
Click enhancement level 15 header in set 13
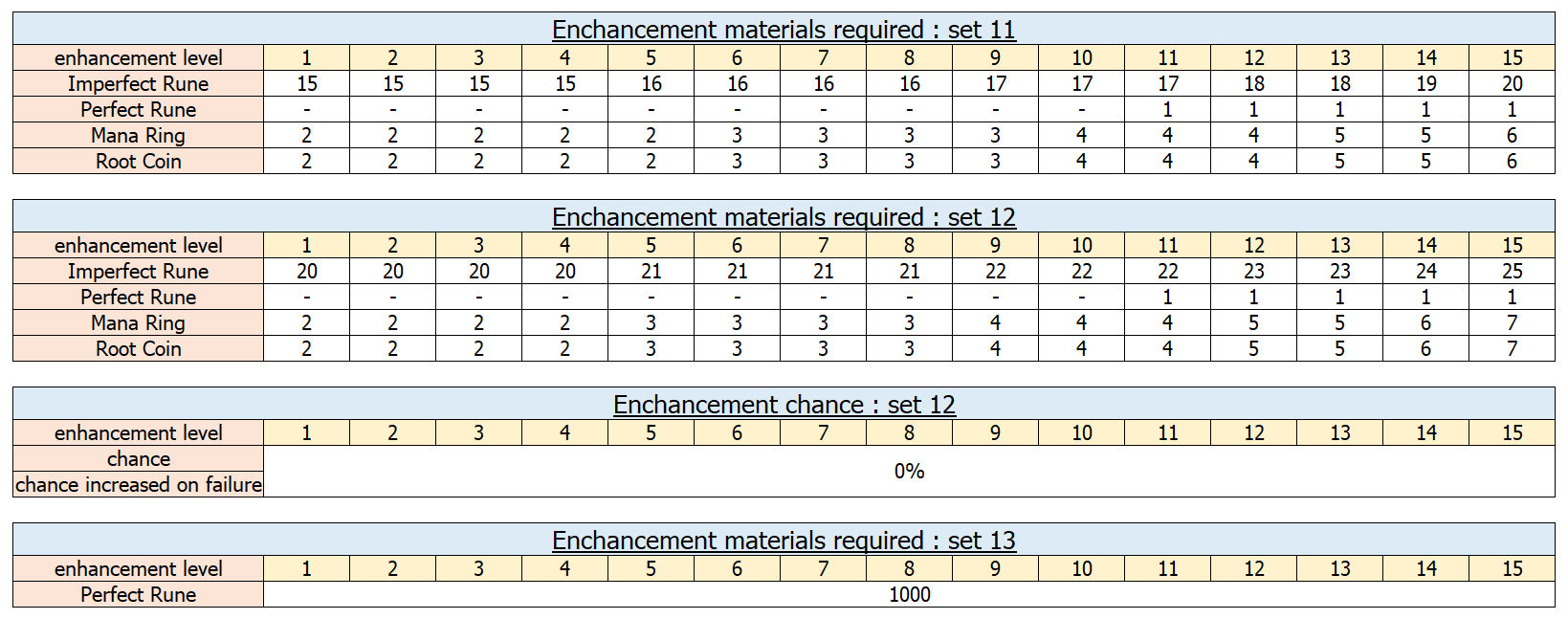click(x=1512, y=568)
